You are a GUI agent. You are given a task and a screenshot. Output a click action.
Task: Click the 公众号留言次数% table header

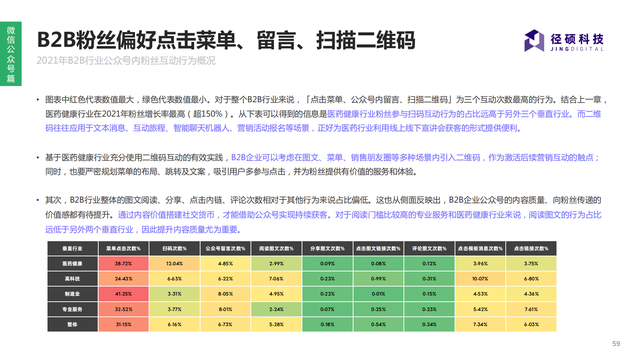coord(225,248)
